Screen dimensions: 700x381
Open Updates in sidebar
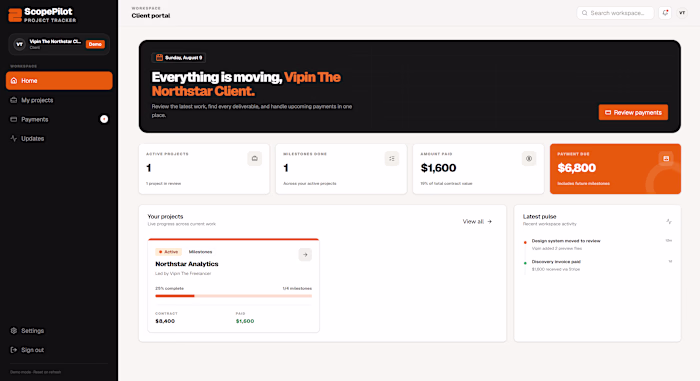[59, 138]
